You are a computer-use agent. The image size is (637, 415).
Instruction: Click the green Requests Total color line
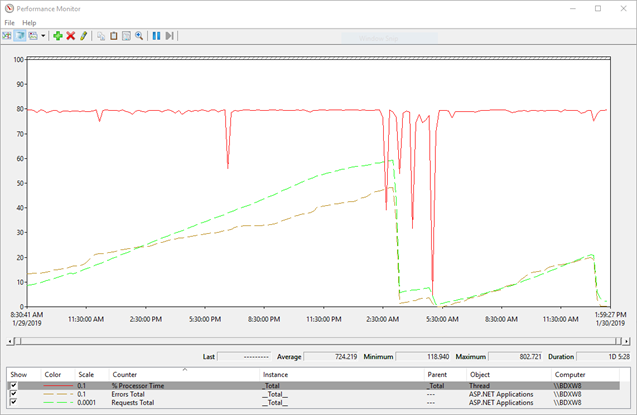(x=58, y=402)
